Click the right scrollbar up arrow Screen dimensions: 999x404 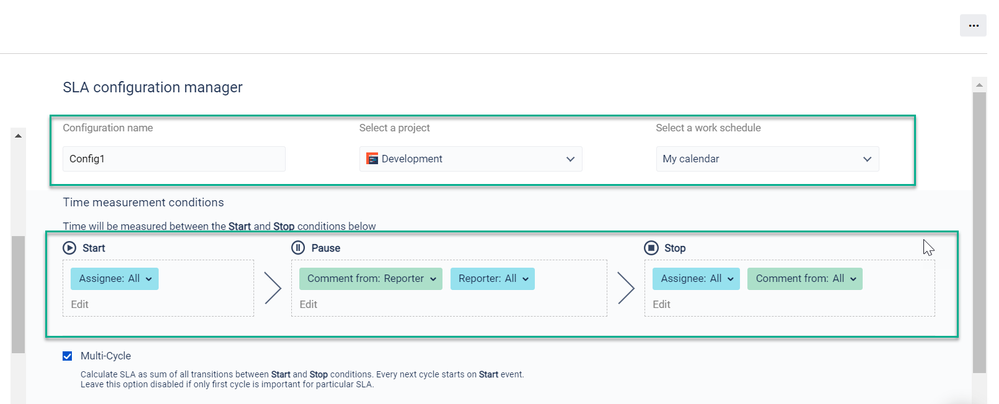coord(979,85)
